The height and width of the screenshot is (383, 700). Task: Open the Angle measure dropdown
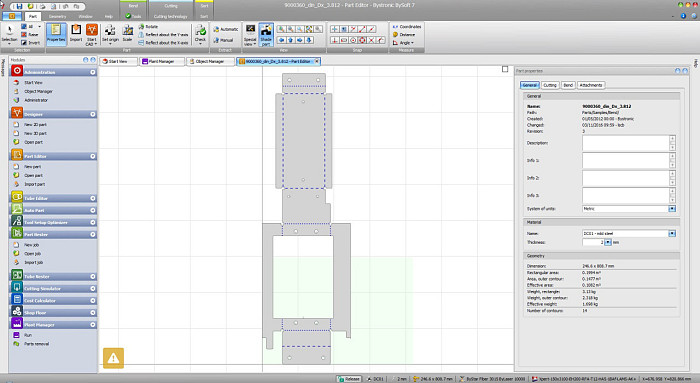tap(403, 43)
